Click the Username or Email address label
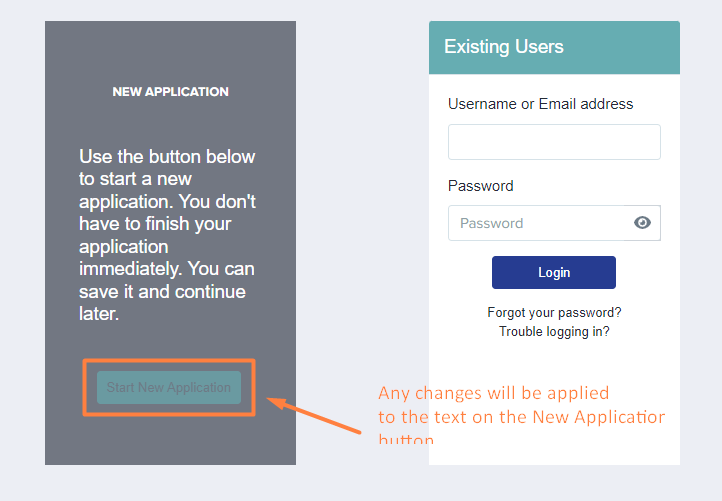This screenshot has width=722, height=501. coord(541,104)
